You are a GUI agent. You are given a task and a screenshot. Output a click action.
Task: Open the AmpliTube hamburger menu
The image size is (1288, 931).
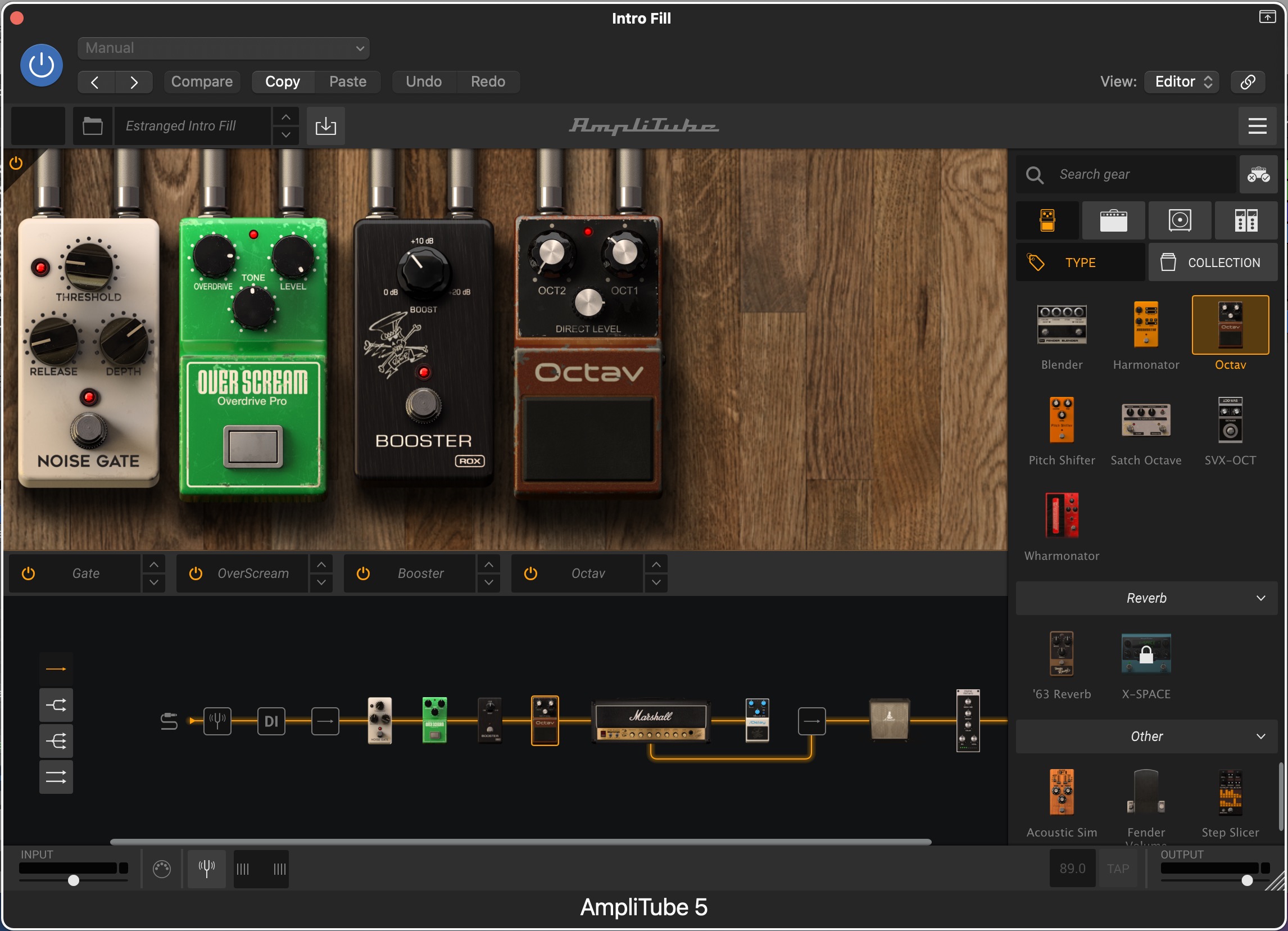tap(1257, 126)
